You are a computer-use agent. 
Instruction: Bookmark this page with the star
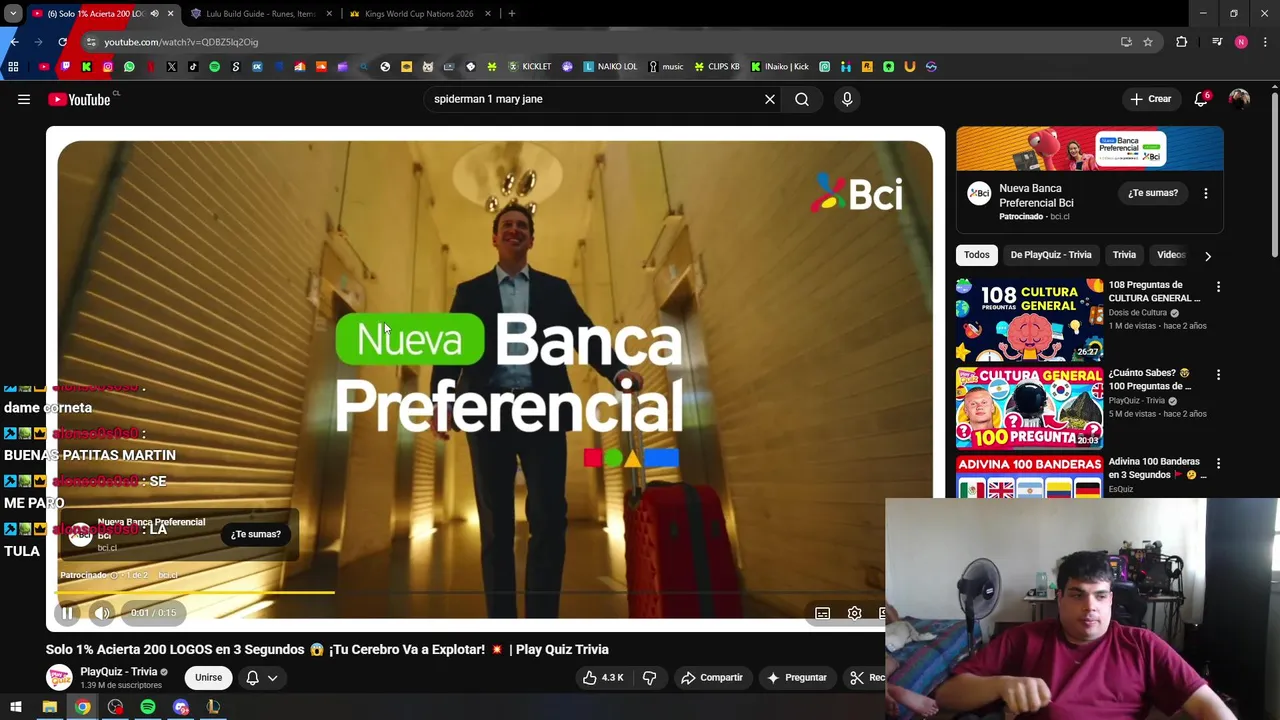click(1148, 42)
